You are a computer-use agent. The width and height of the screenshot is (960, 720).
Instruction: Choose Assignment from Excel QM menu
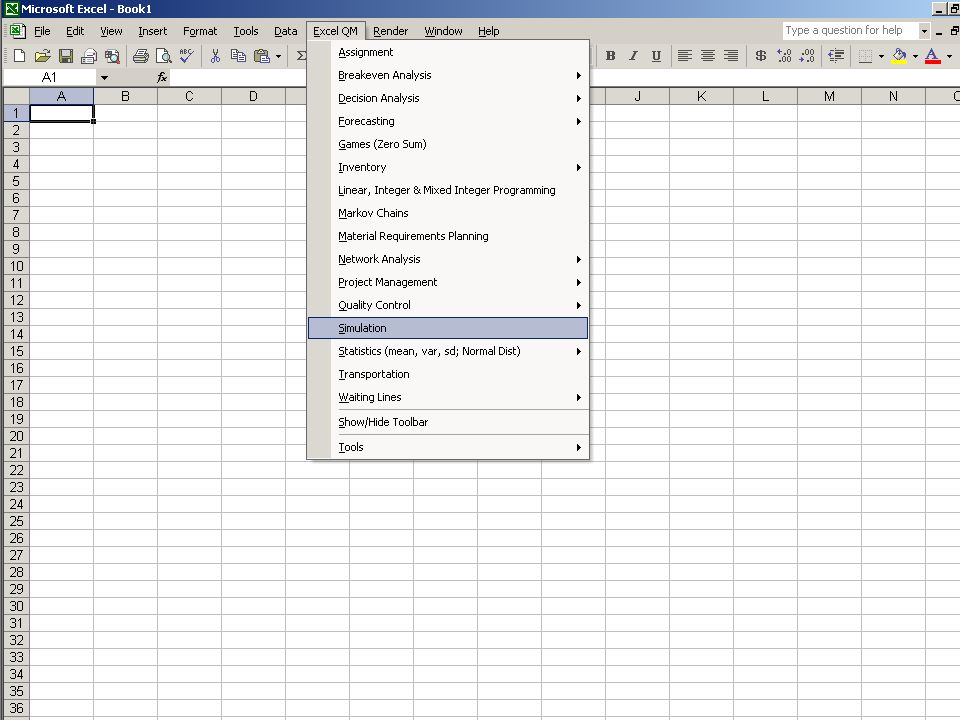click(x=448, y=52)
